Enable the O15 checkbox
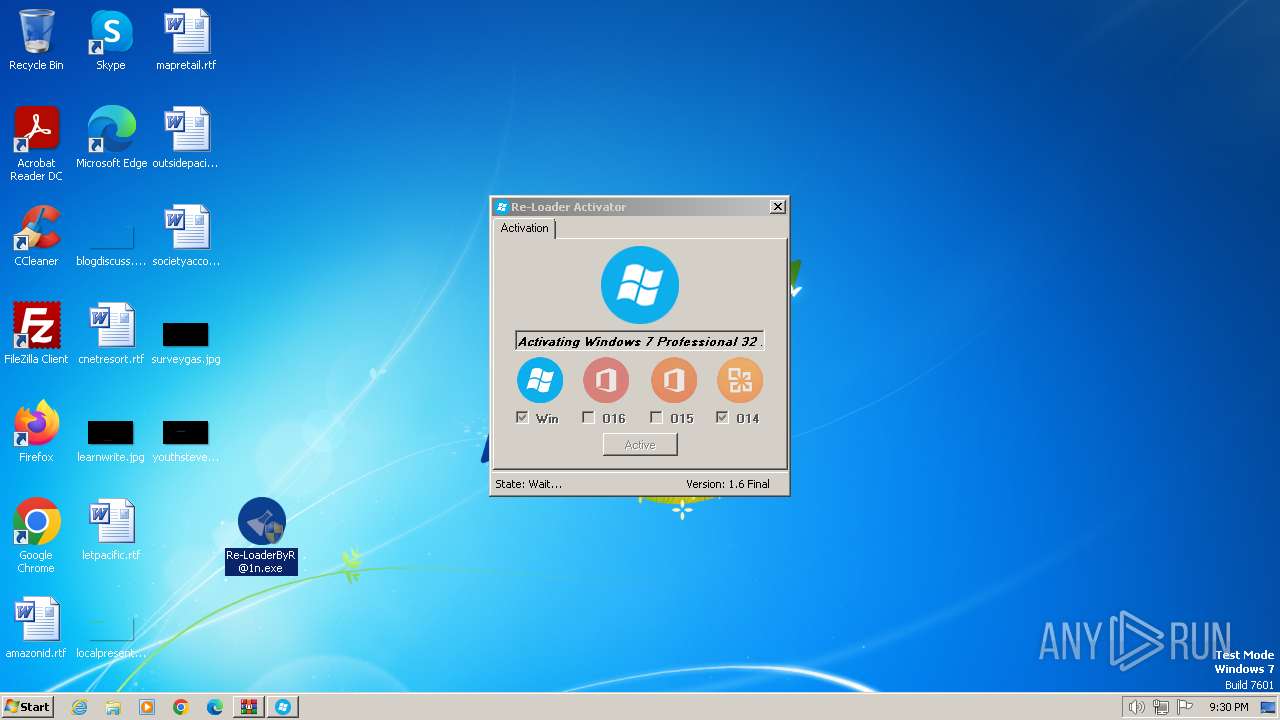 click(x=656, y=418)
